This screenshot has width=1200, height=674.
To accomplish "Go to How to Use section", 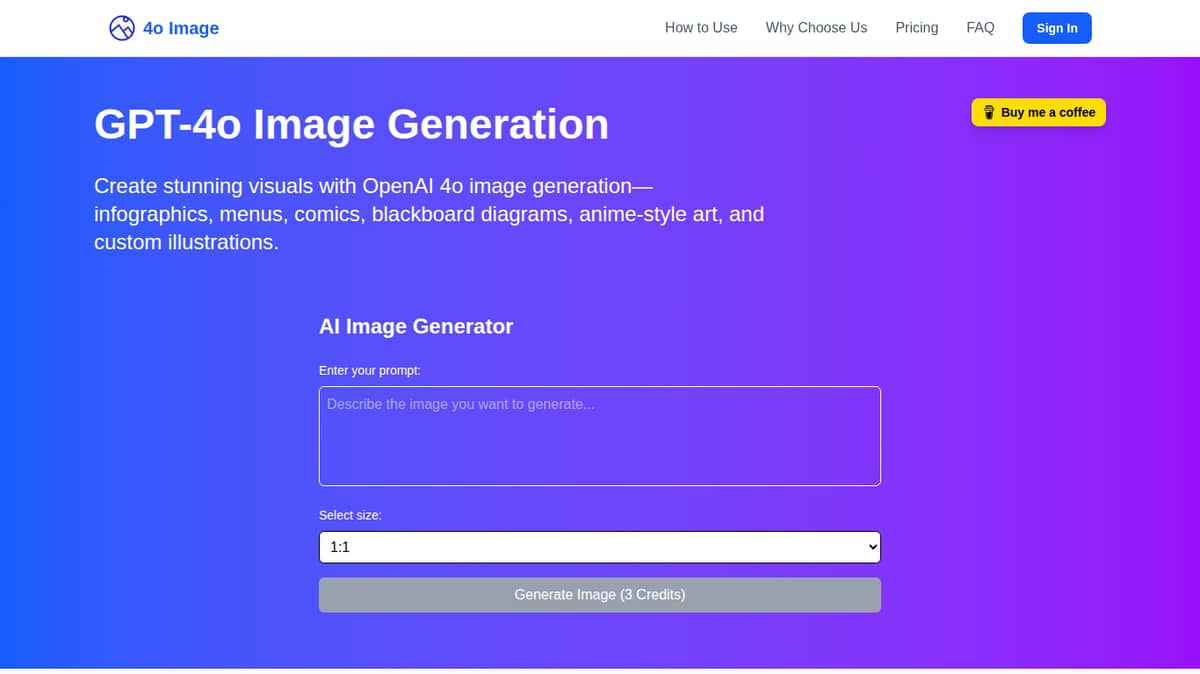I will tap(701, 28).
